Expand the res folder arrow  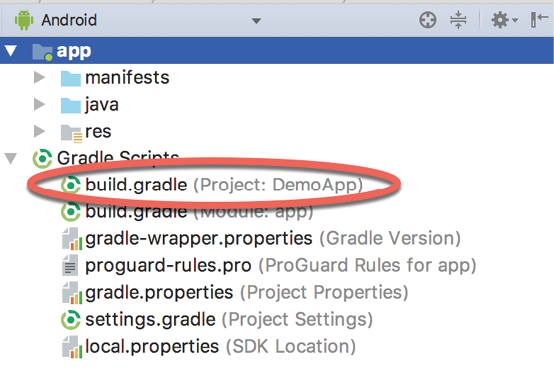coord(39,131)
